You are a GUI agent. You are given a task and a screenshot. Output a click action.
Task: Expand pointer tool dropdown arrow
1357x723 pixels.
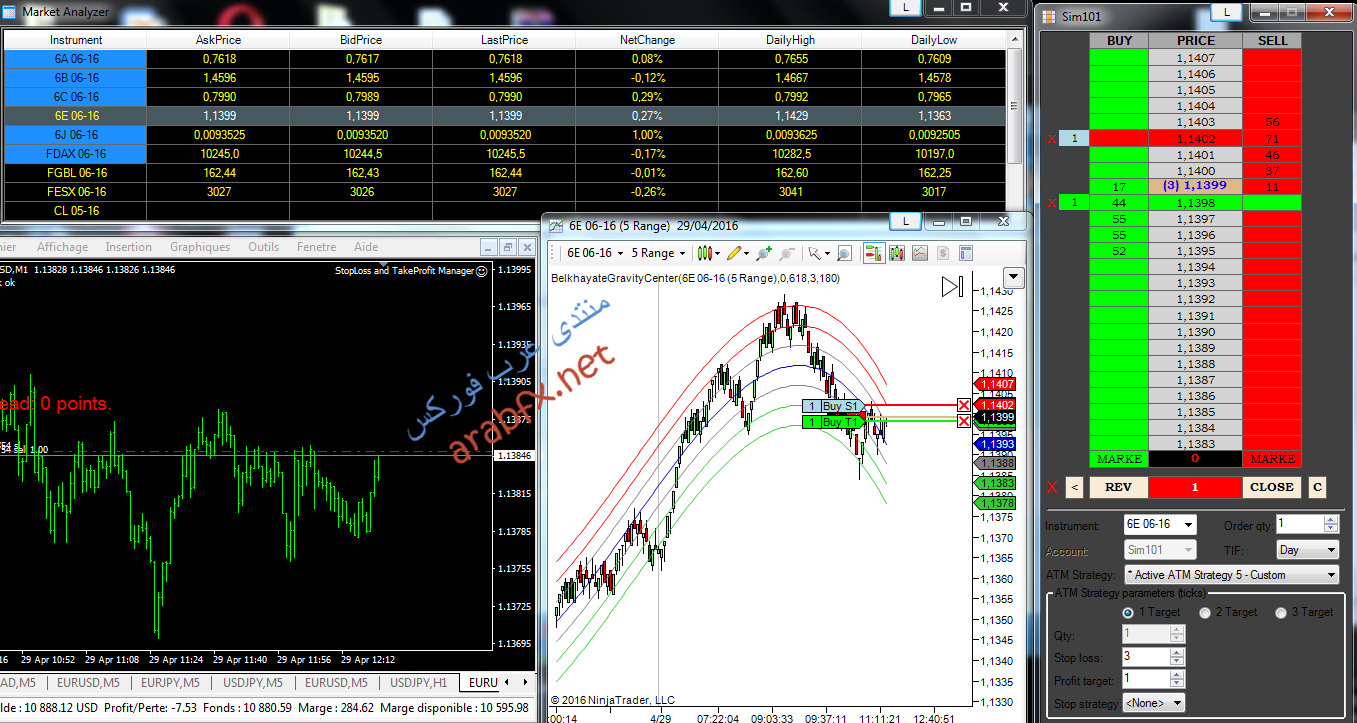[827, 253]
